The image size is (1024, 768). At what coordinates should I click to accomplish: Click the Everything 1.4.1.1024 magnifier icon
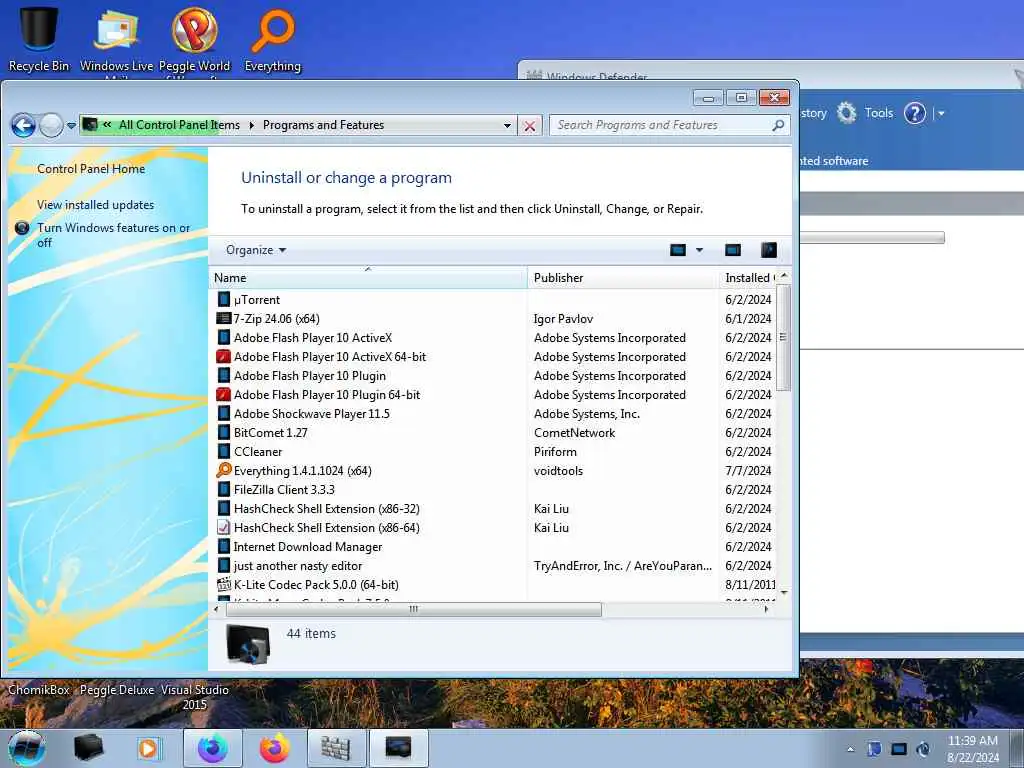[x=223, y=470]
